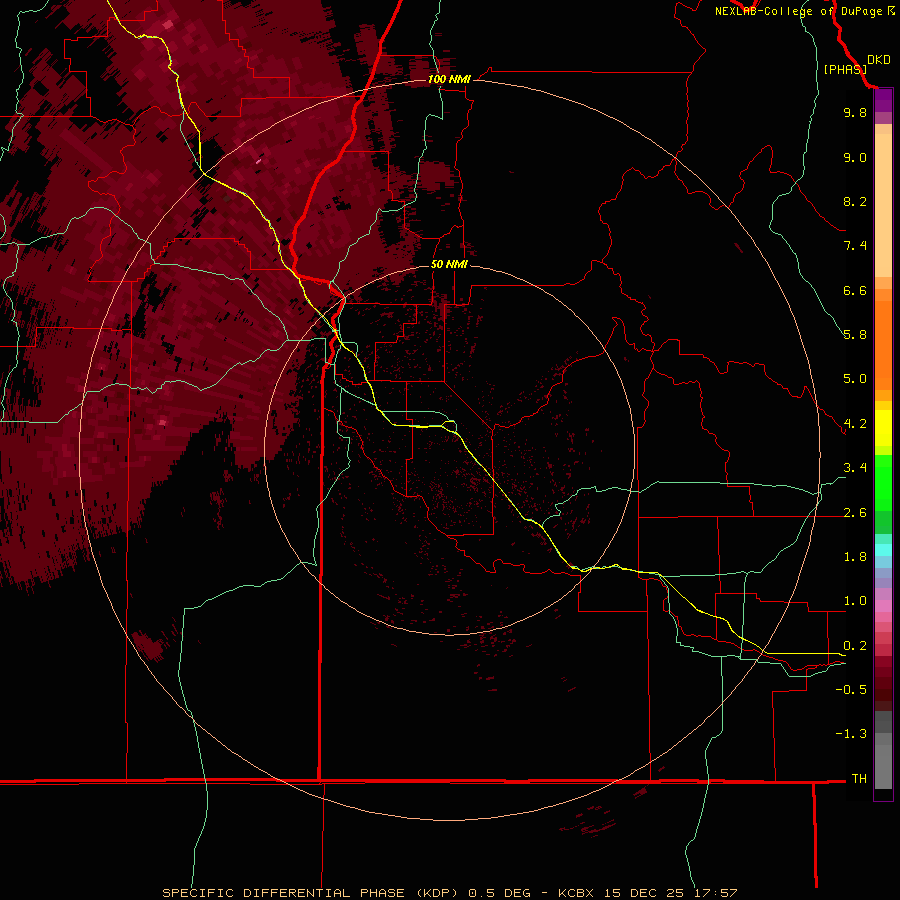Click the yellow segment of color bar
The height and width of the screenshot is (900, 900).
[x=883, y=428]
